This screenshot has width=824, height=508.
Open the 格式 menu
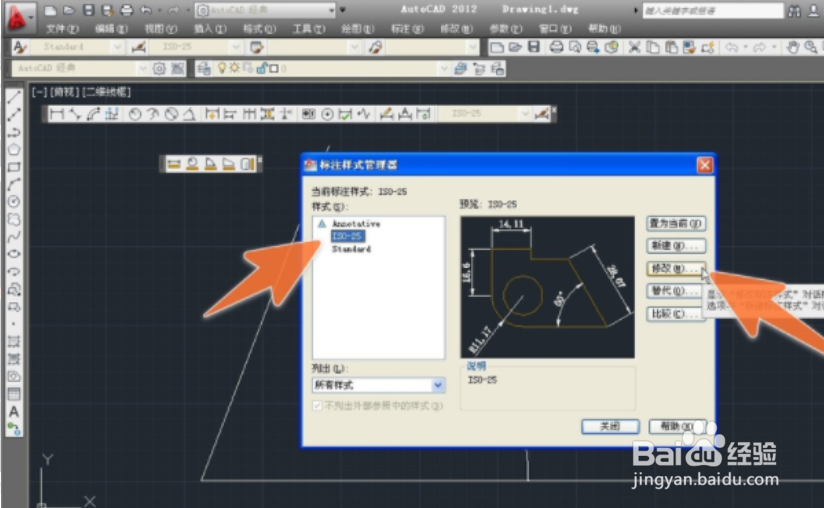(x=259, y=29)
